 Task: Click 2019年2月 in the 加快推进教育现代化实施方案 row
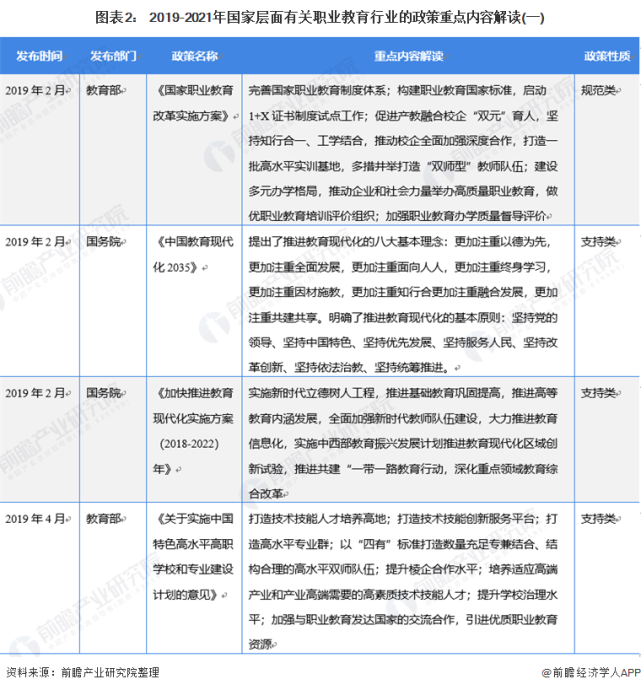click(36, 393)
